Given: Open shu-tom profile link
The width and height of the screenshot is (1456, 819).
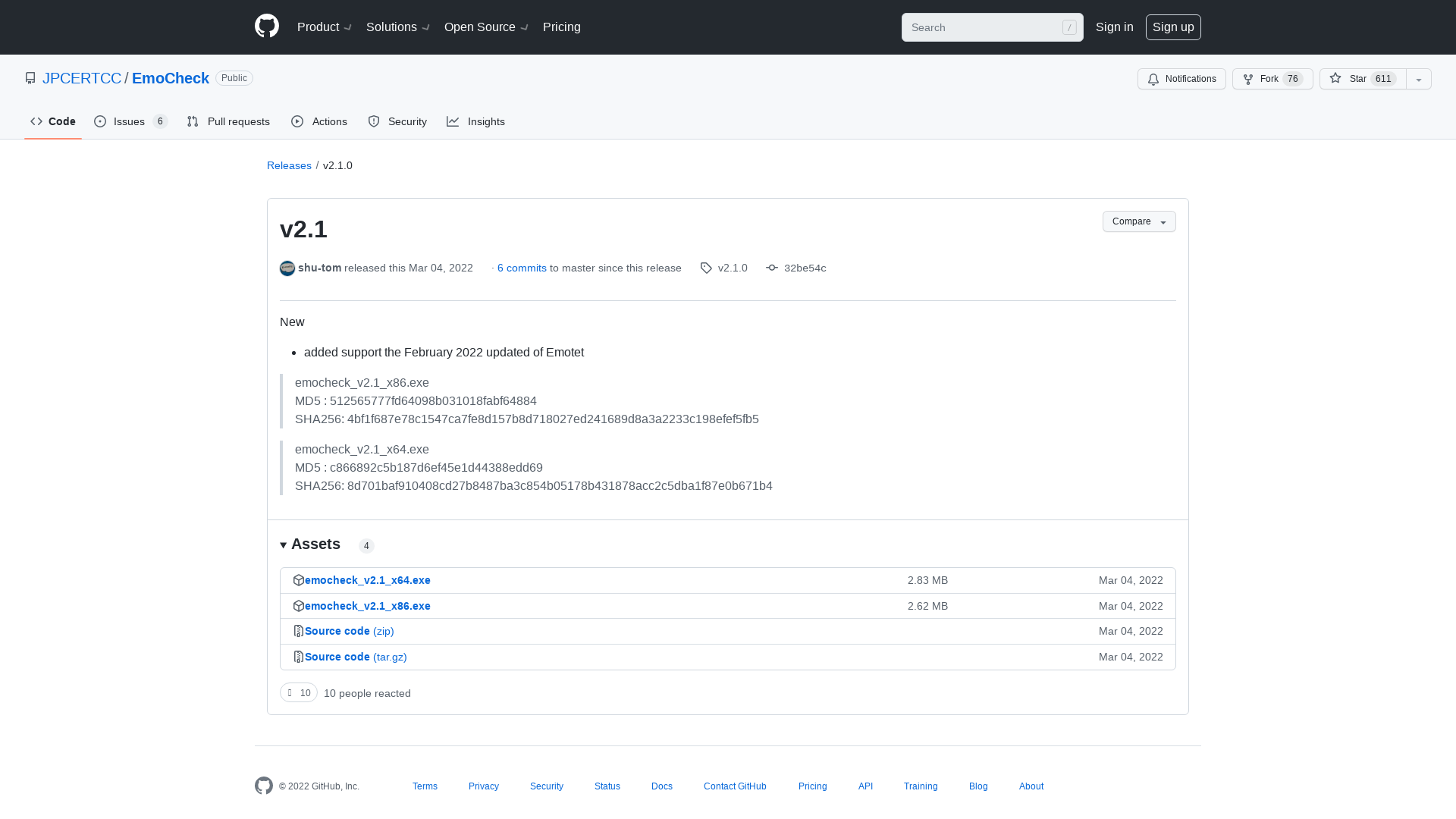Looking at the screenshot, I should click(x=319, y=268).
